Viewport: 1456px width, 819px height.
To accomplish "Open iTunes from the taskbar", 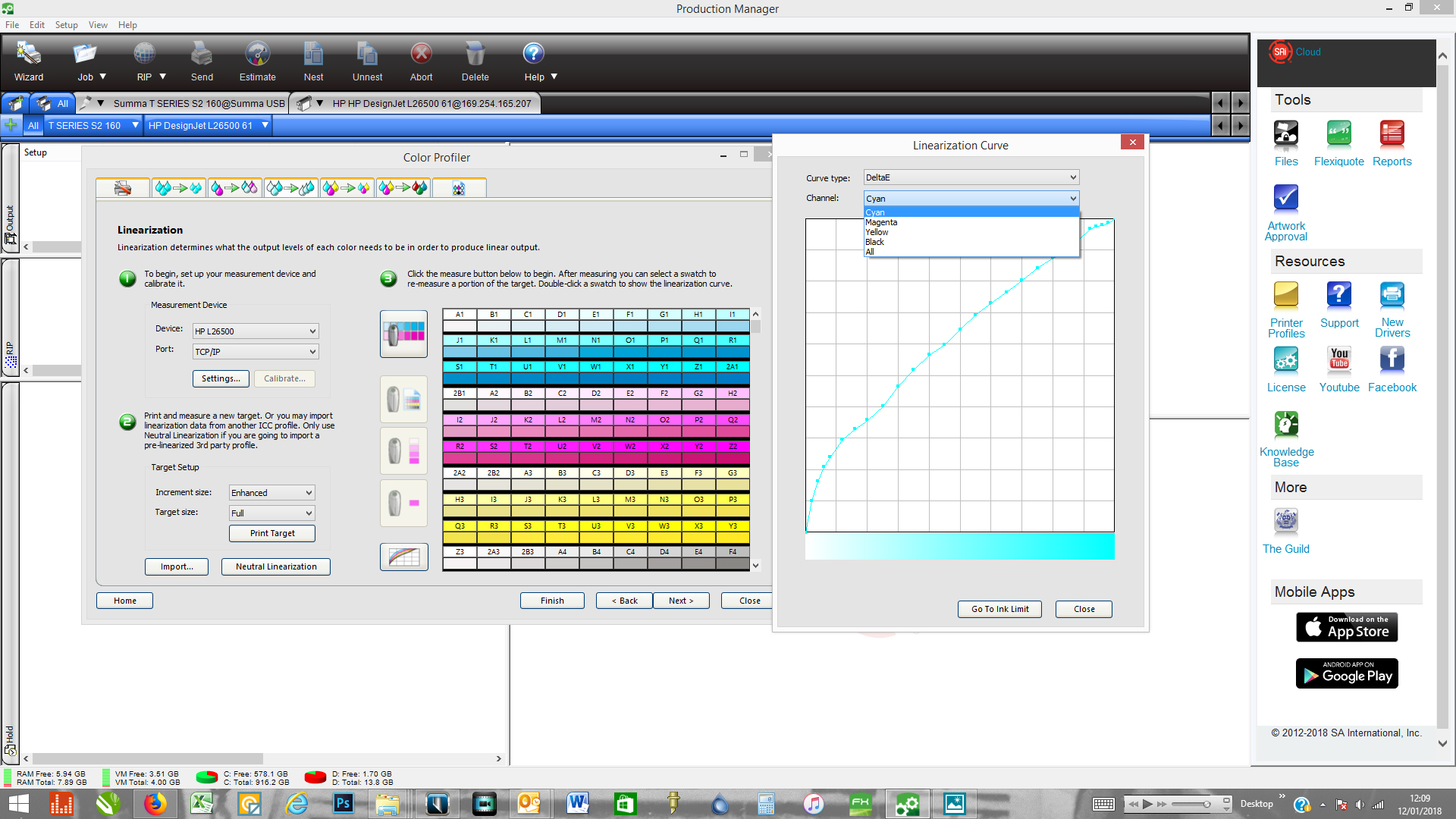I will [x=813, y=804].
